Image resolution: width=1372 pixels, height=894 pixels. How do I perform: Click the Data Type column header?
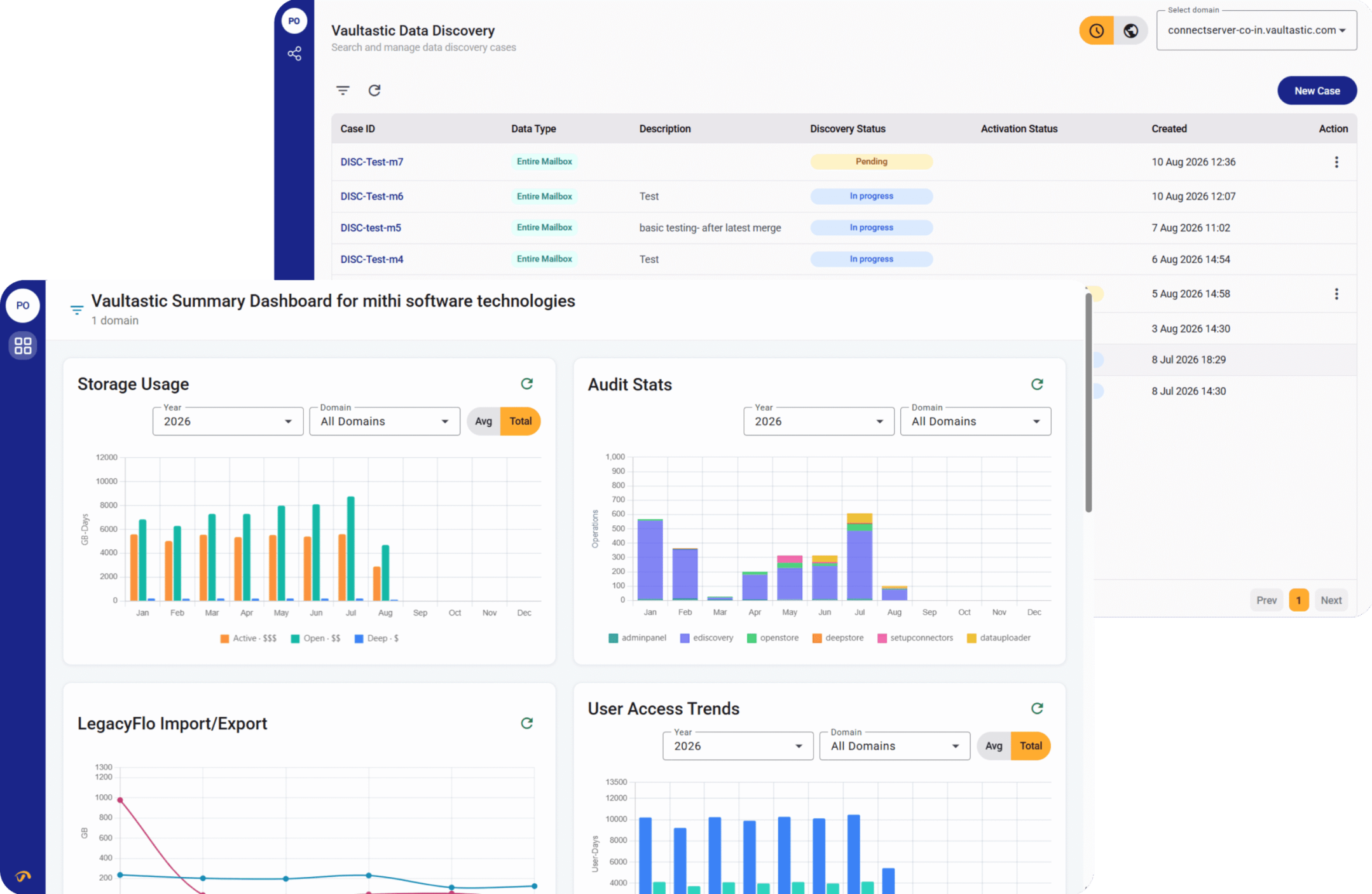pyautogui.click(x=533, y=128)
